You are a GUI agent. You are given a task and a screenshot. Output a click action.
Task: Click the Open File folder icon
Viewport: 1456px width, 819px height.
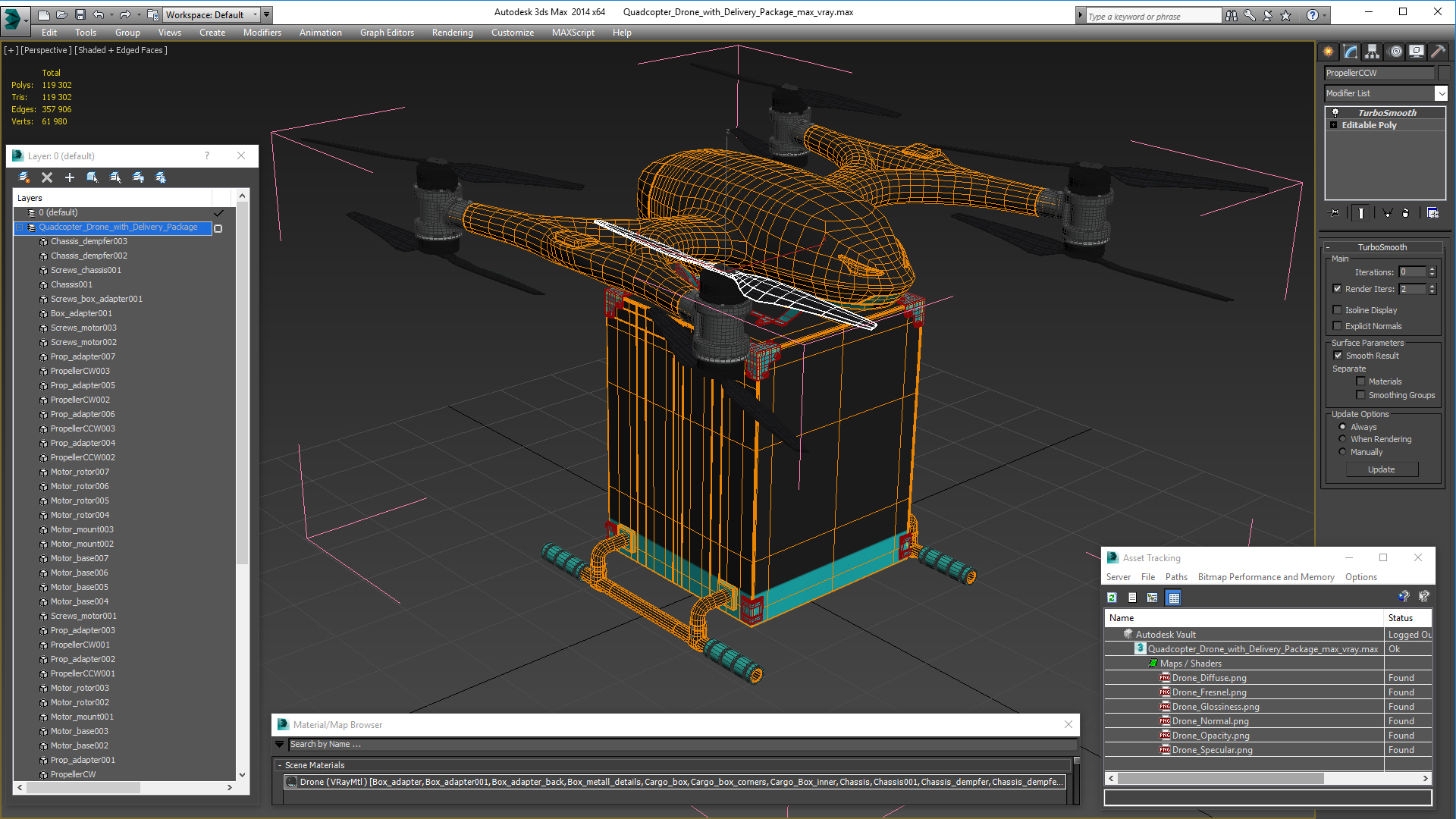[62, 14]
